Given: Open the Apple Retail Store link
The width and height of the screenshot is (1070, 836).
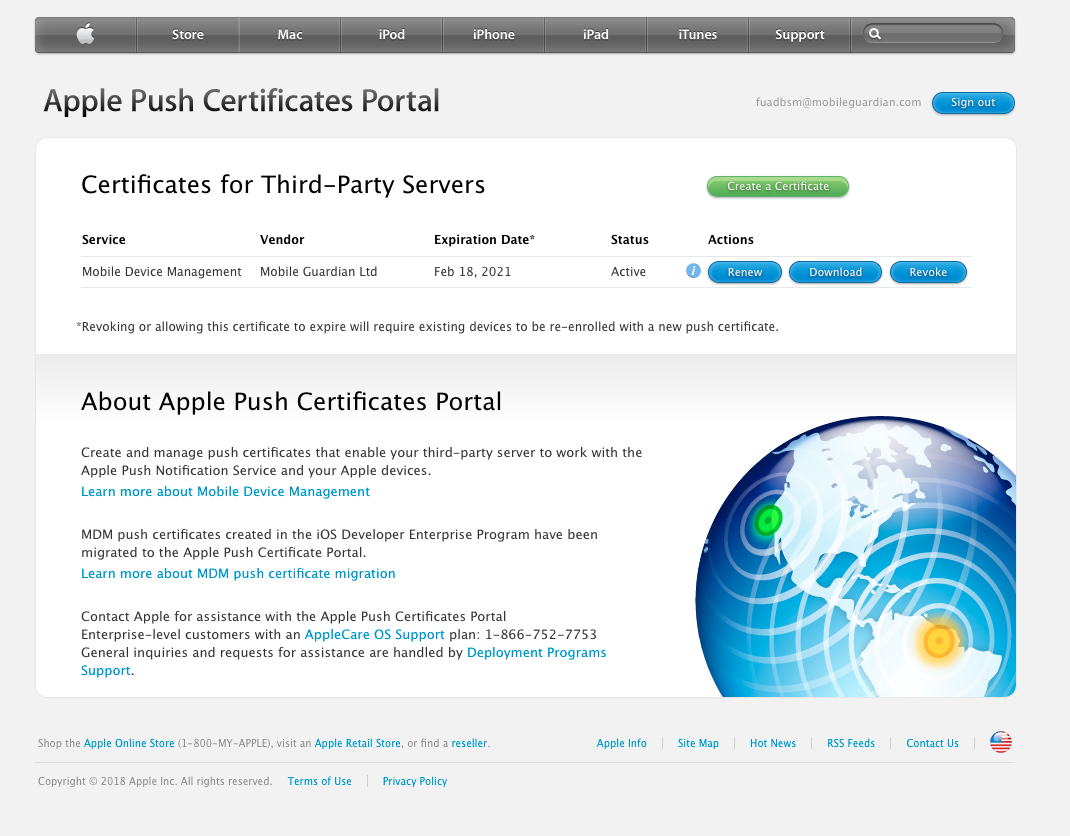Looking at the screenshot, I should click(x=358, y=743).
